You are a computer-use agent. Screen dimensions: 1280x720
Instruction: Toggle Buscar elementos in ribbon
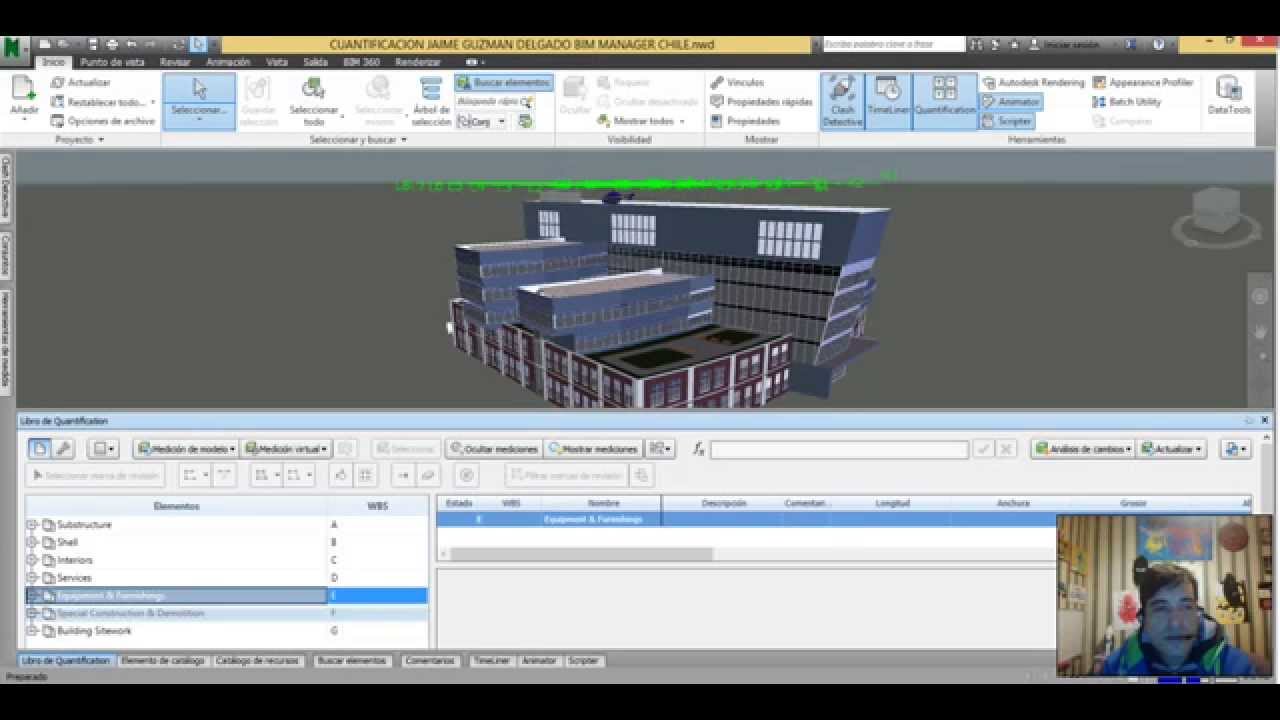[x=504, y=83]
